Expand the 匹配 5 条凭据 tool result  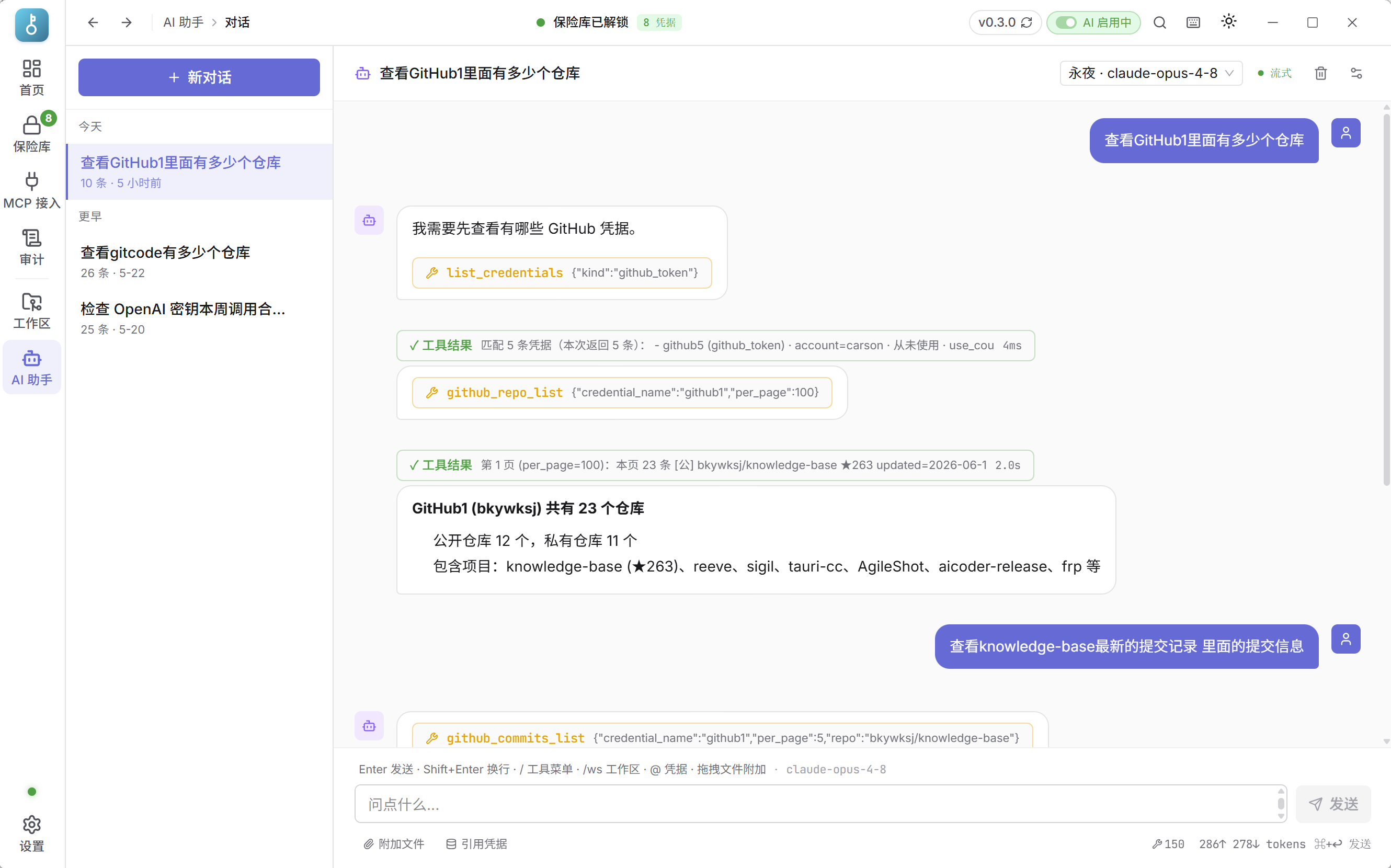(715, 346)
